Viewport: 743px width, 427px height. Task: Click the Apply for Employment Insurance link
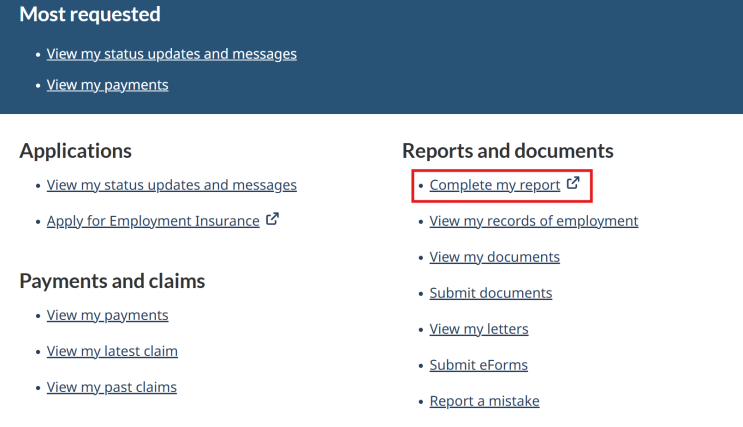pyautogui.click(x=153, y=221)
